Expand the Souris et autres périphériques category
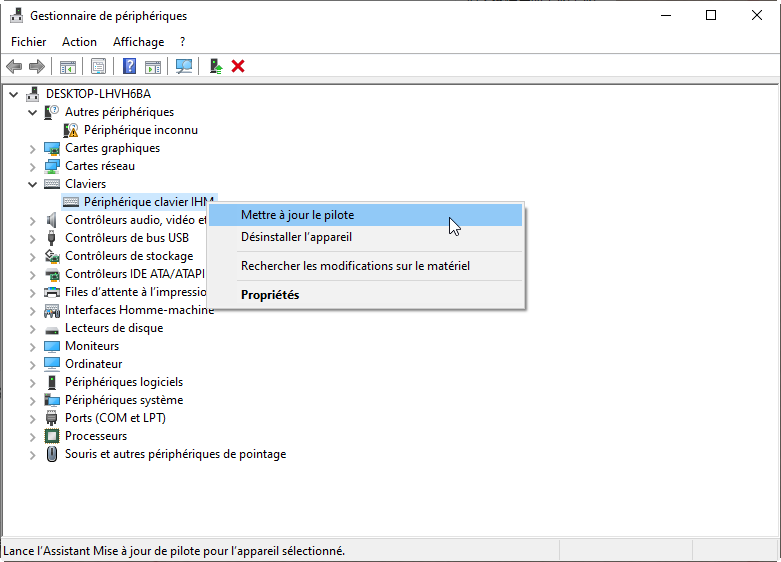The height and width of the screenshot is (562, 781). pos(32,455)
